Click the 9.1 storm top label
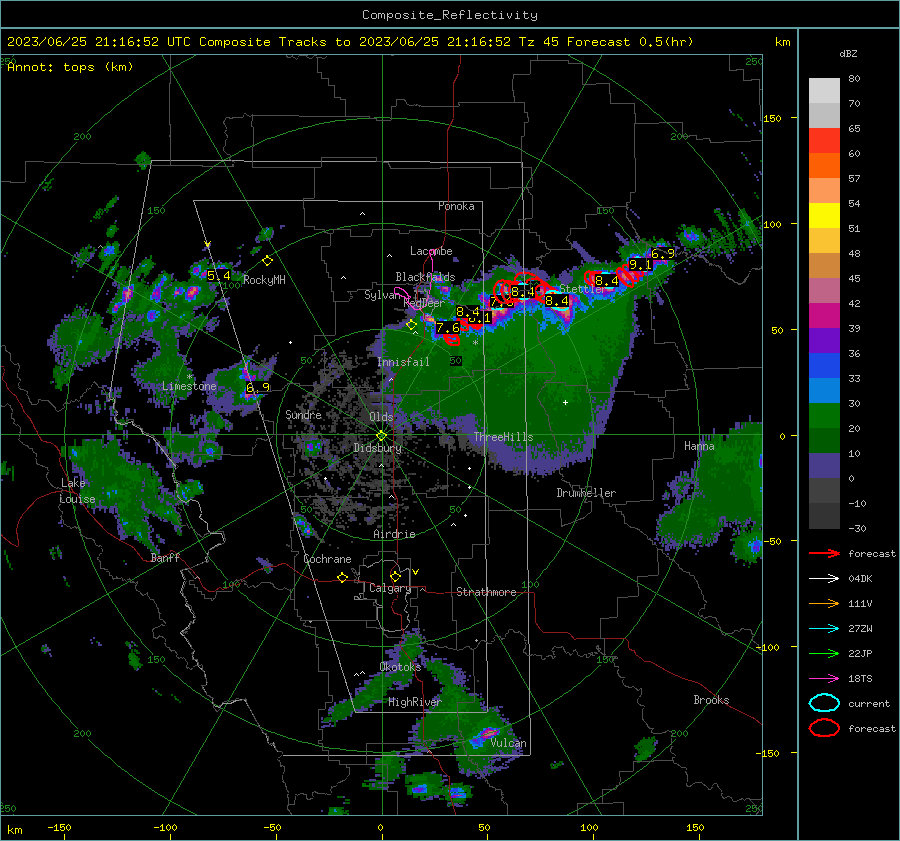Screen dimensions: 900x841 [x=641, y=265]
